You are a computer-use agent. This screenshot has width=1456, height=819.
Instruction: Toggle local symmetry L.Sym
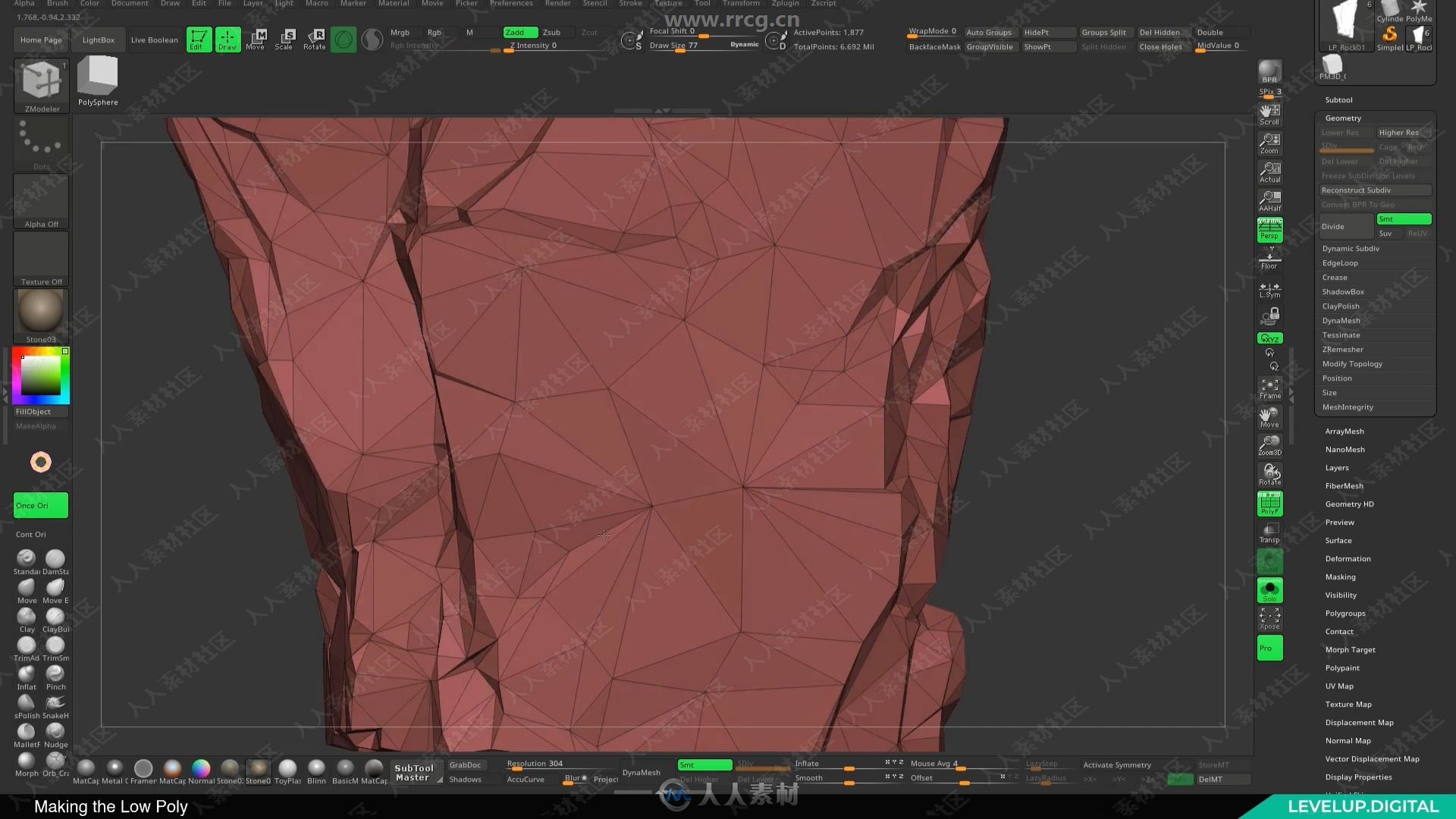pos(1269,288)
